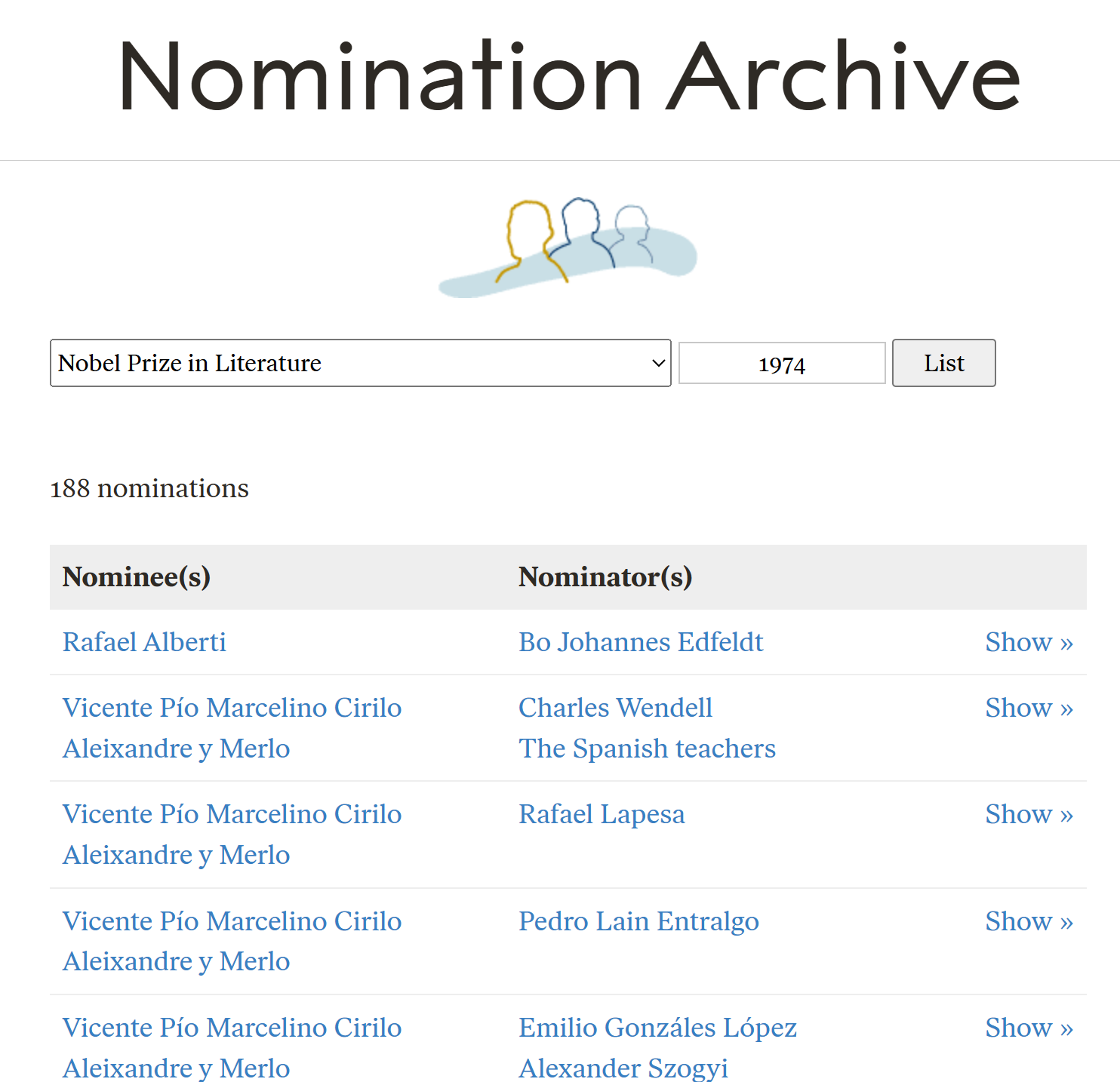Show details for Emilio Gonzáles López nomination
The width and height of the screenshot is (1120, 1082).
tap(1029, 1028)
